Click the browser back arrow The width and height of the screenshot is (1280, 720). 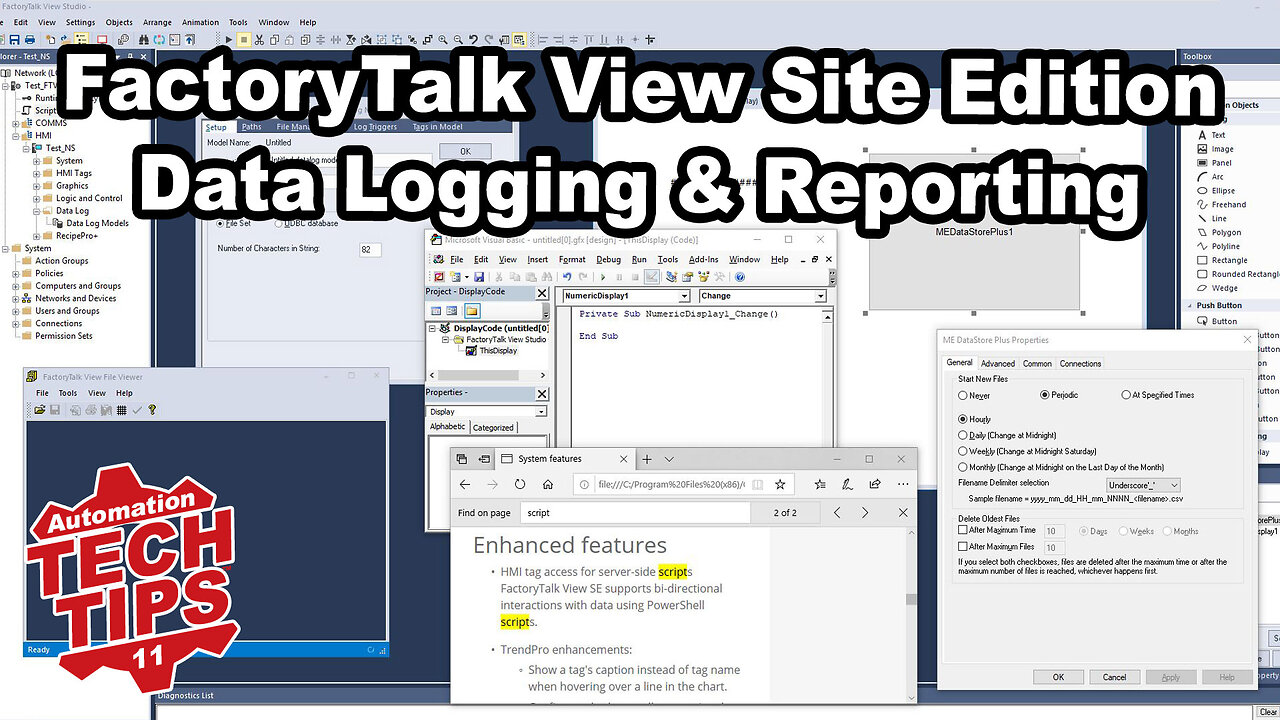tap(465, 484)
